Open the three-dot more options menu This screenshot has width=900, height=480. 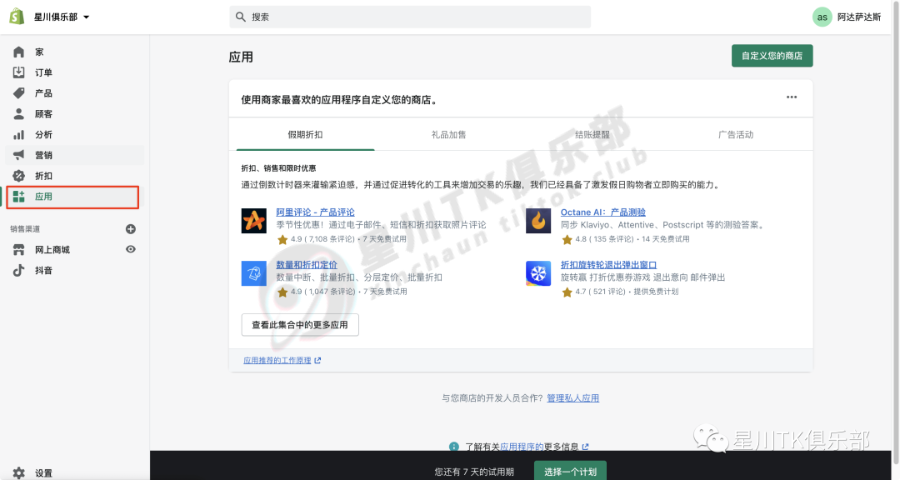792,97
